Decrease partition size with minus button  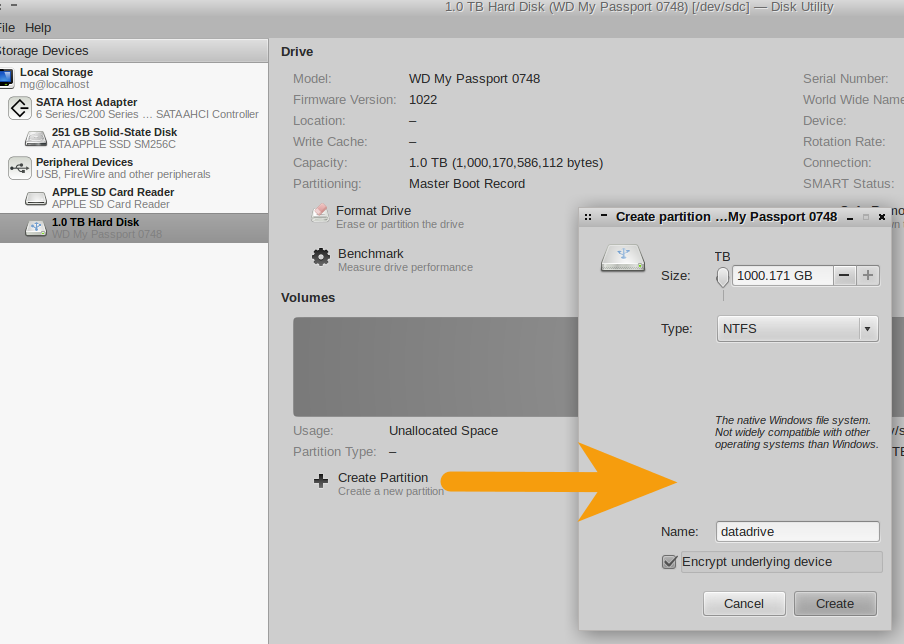coord(846,275)
